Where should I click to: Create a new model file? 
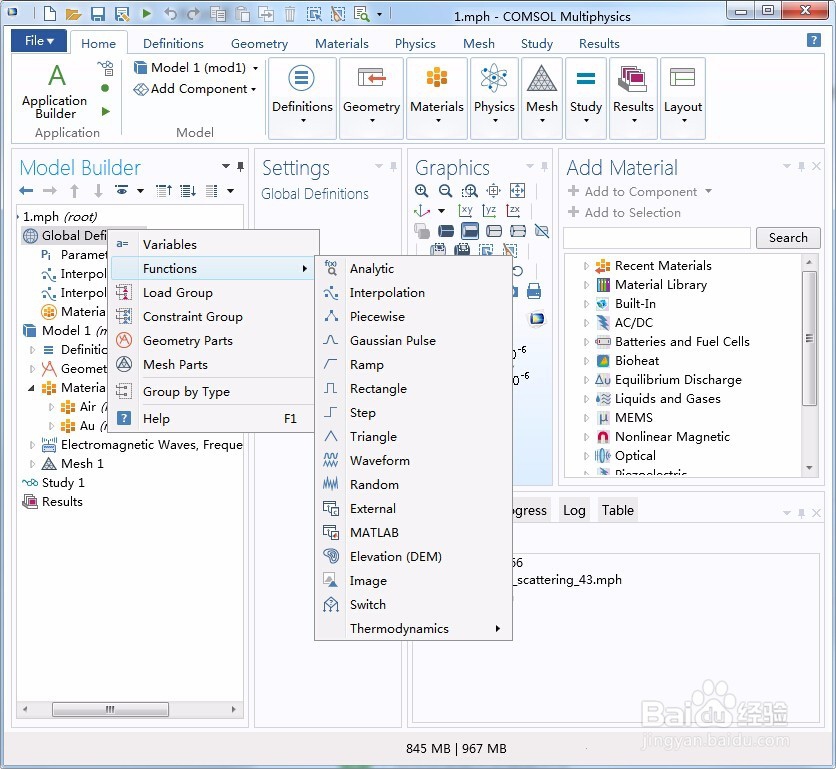point(50,13)
